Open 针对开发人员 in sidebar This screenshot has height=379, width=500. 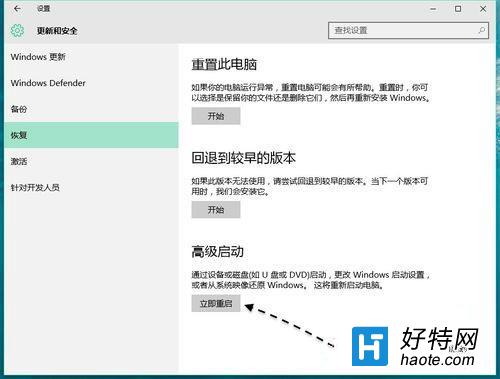coord(91,187)
